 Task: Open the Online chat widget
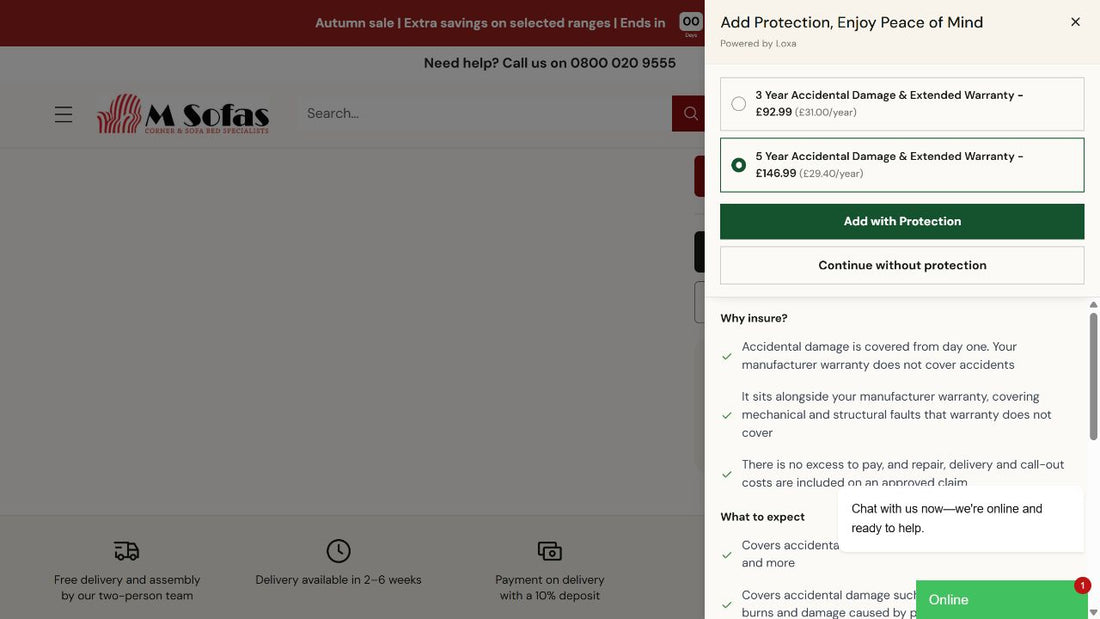(x=1001, y=599)
